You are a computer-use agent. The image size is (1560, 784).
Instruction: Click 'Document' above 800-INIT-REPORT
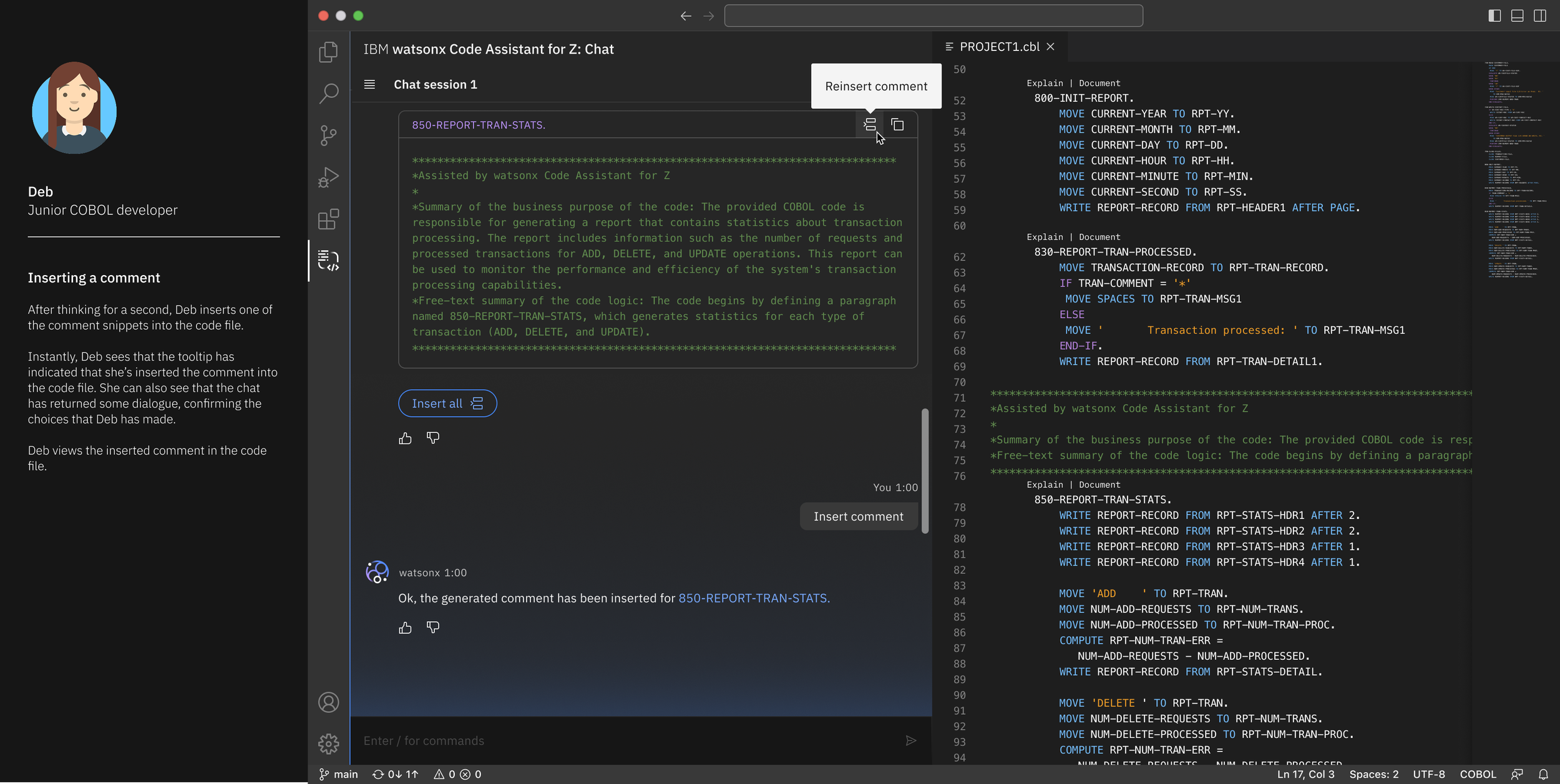[x=1099, y=83]
